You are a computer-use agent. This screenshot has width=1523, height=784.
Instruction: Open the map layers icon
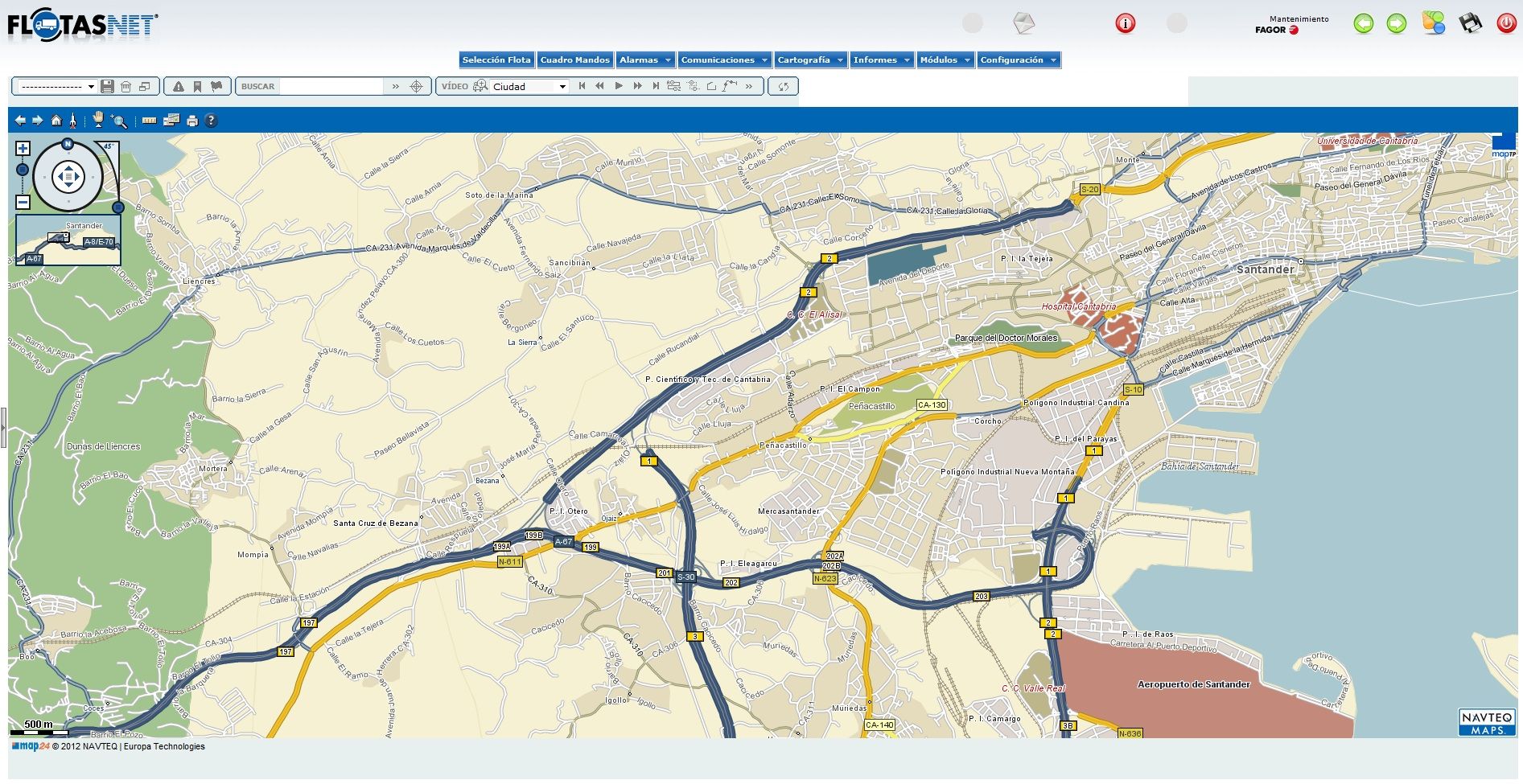coord(171,121)
